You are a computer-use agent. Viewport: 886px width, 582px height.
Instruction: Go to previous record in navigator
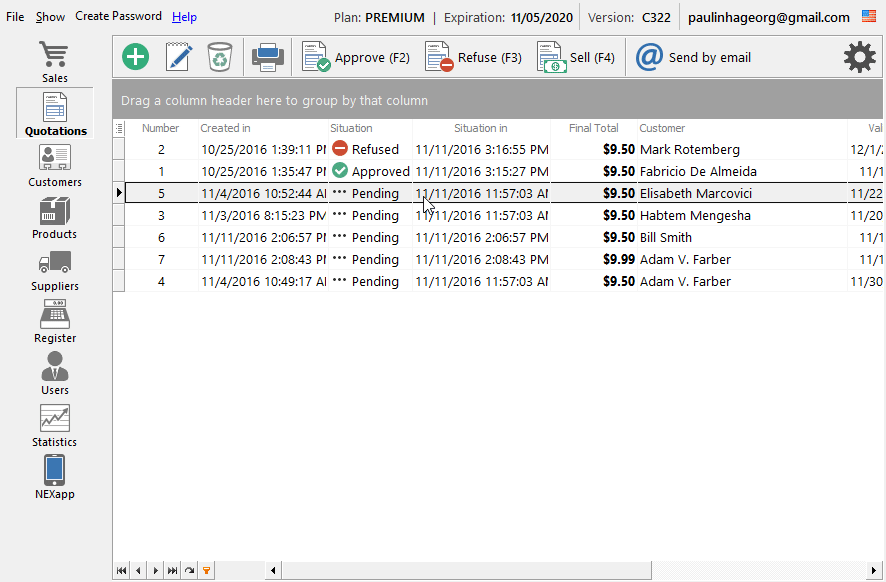(x=138, y=570)
